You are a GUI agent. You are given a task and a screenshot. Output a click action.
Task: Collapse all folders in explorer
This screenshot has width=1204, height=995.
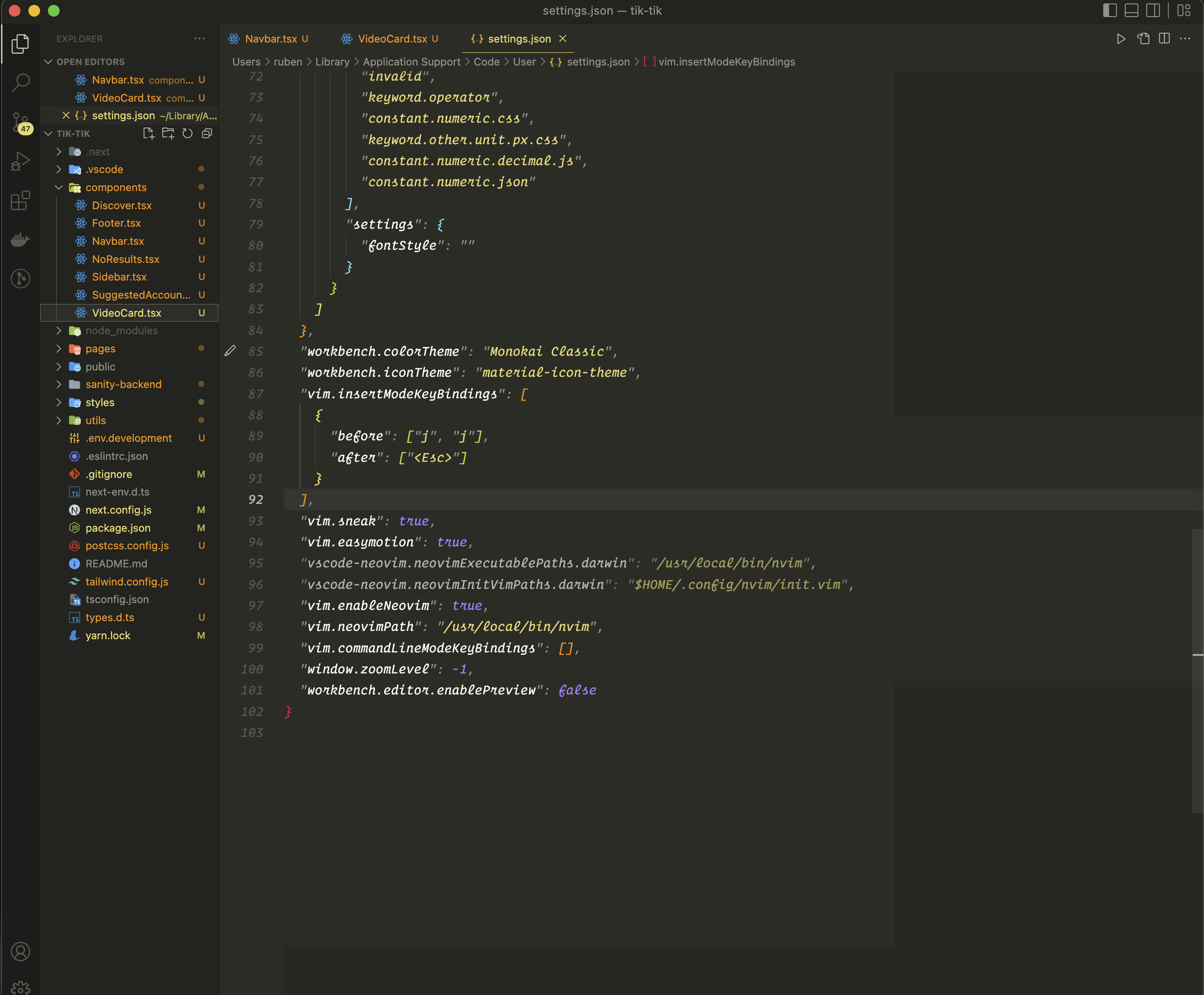coord(207,133)
